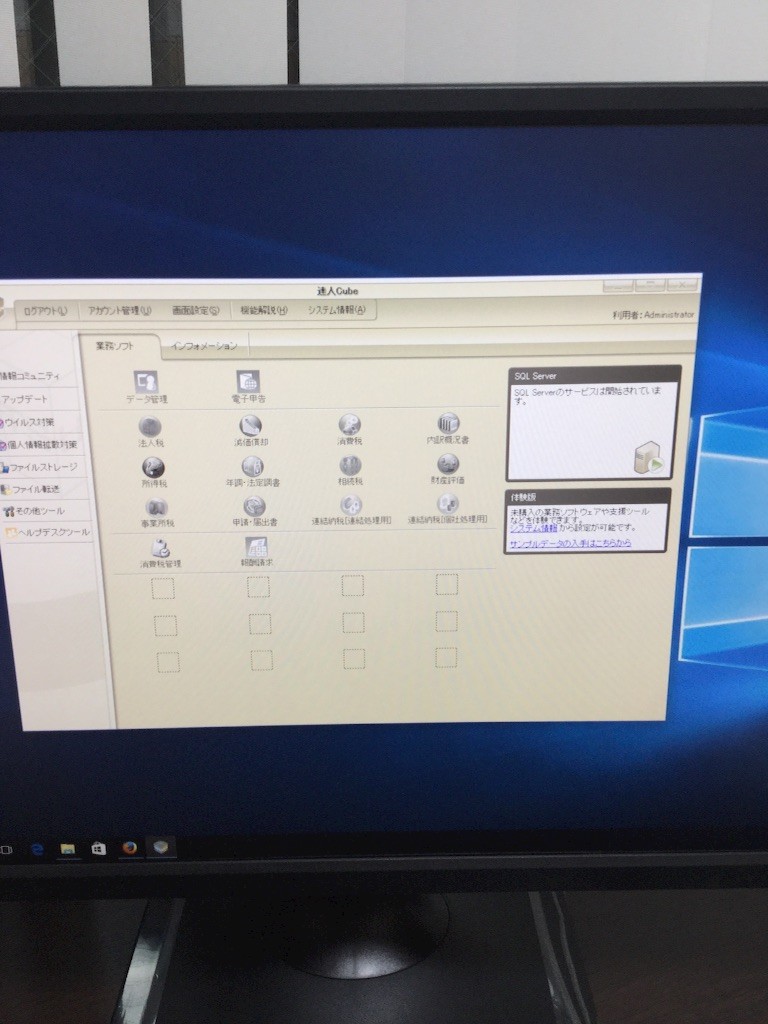Select アップデート in the sidebar
Screen dimensions: 768x1024
pyautogui.click(x=24, y=399)
